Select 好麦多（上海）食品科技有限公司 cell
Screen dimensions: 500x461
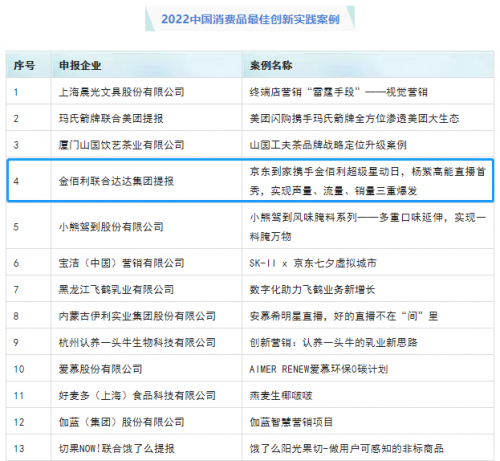pos(137,395)
